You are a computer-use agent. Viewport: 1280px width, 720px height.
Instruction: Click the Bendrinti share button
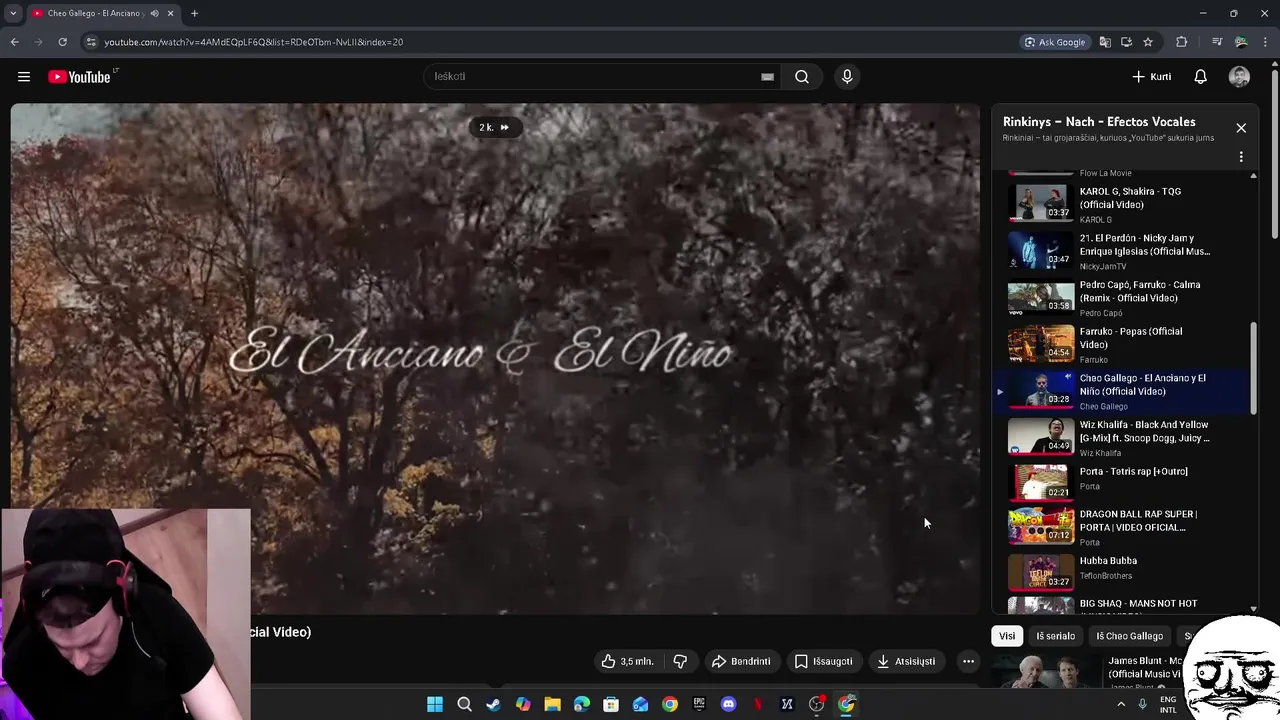(x=741, y=661)
